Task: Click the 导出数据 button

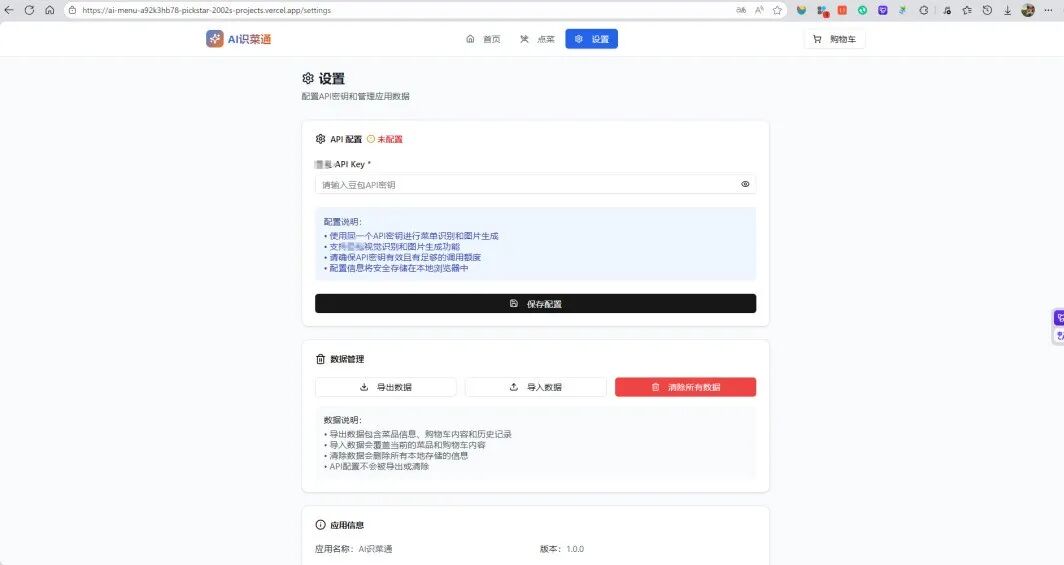Action: pyautogui.click(x=385, y=387)
